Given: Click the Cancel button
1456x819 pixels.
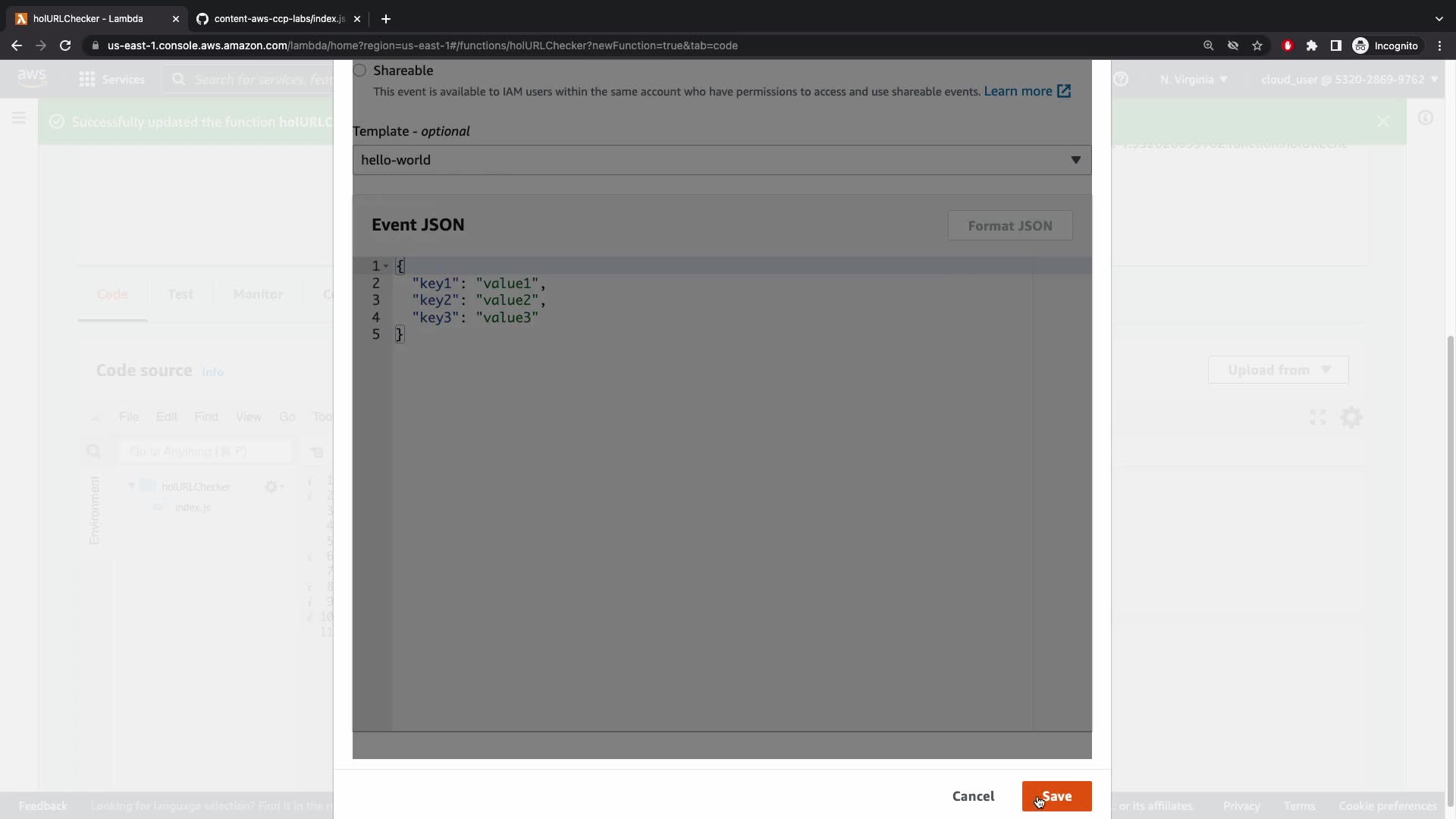Looking at the screenshot, I should pos(973,796).
